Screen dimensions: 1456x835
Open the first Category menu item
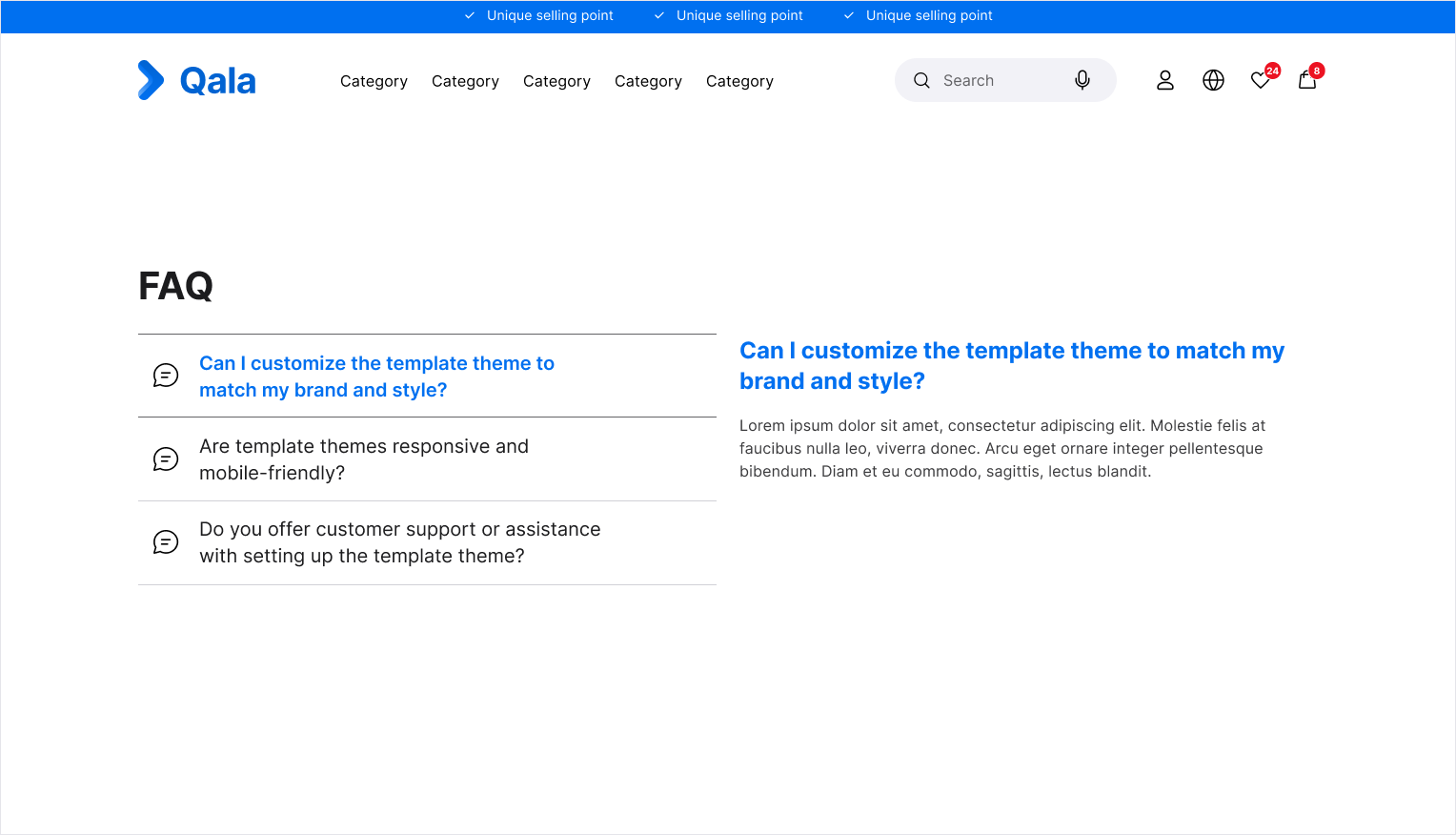pos(374,81)
